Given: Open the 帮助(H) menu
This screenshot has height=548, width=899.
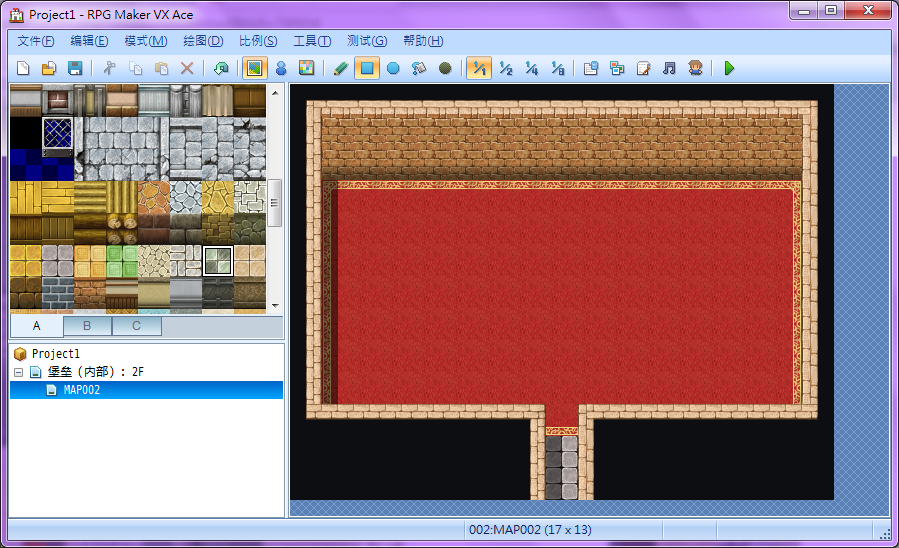Looking at the screenshot, I should click(x=423, y=41).
